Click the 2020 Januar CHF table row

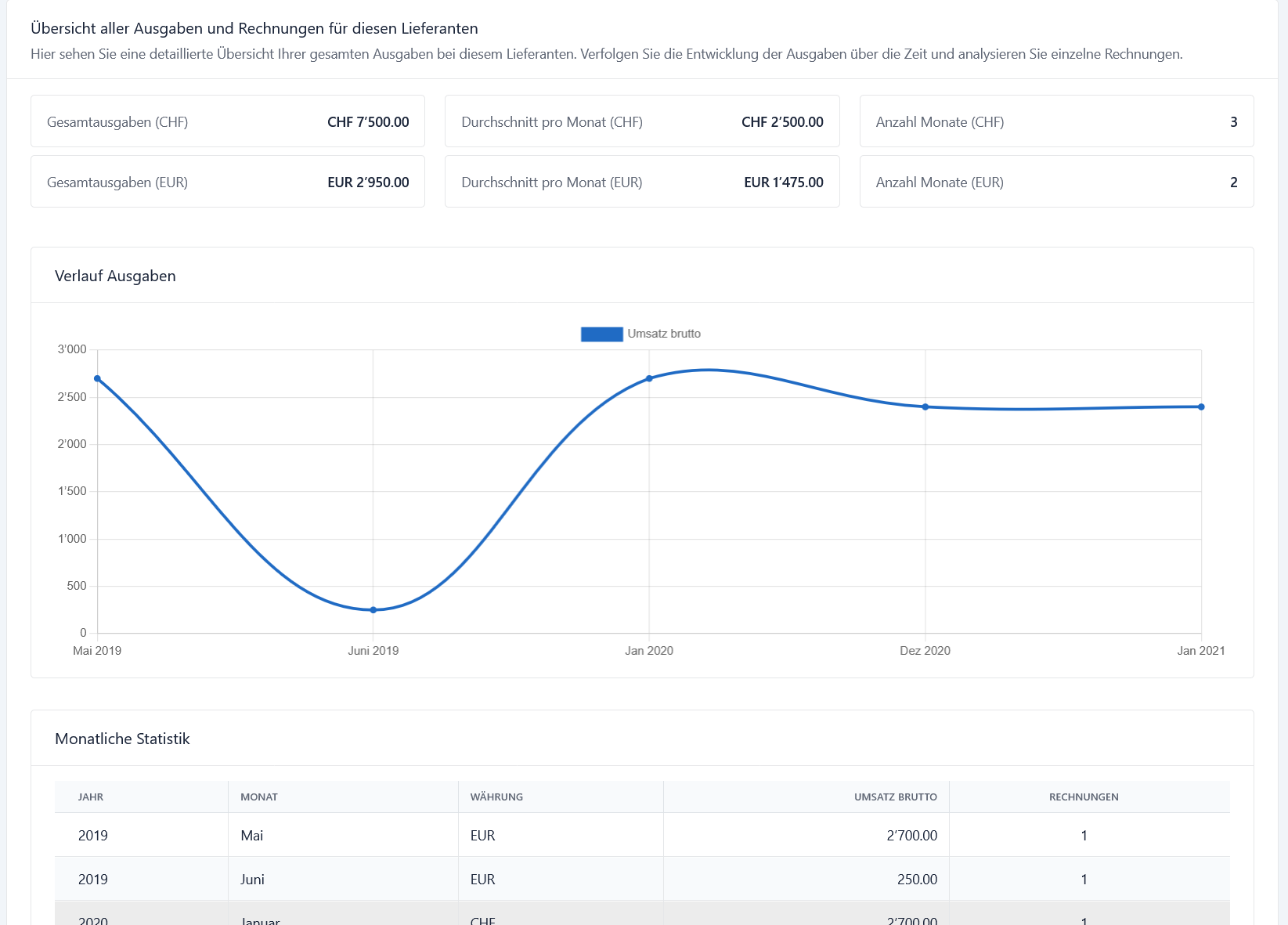(x=642, y=916)
